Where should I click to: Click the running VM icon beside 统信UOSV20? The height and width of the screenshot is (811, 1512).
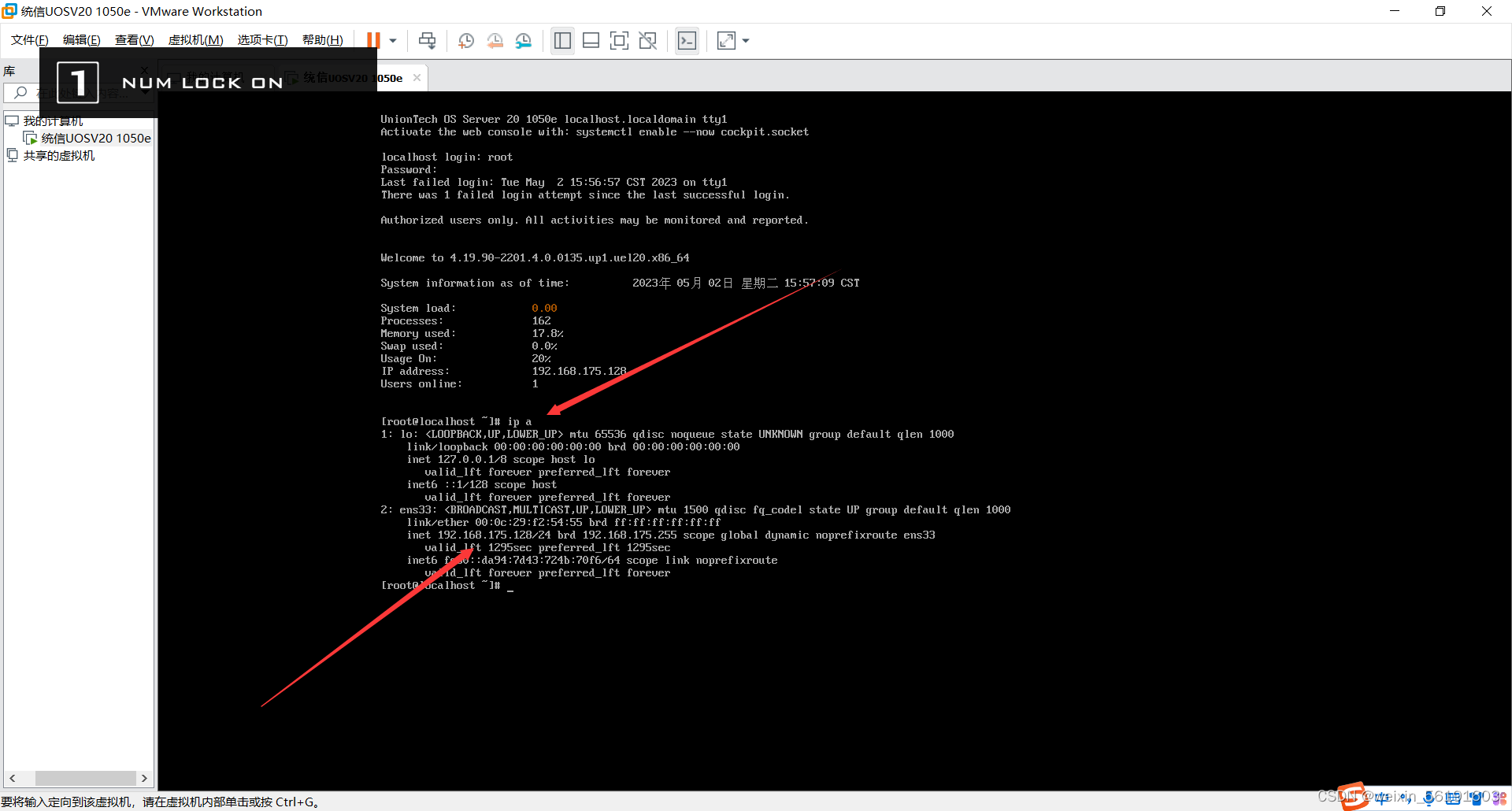(x=30, y=138)
